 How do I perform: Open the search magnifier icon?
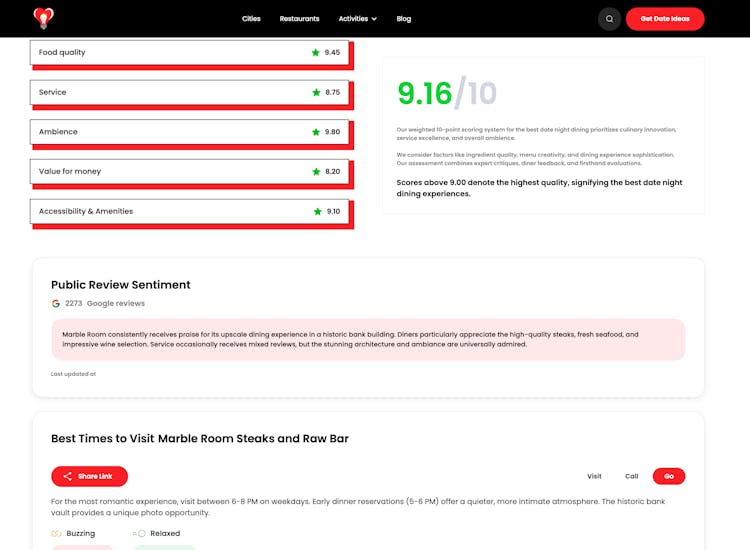click(x=609, y=19)
